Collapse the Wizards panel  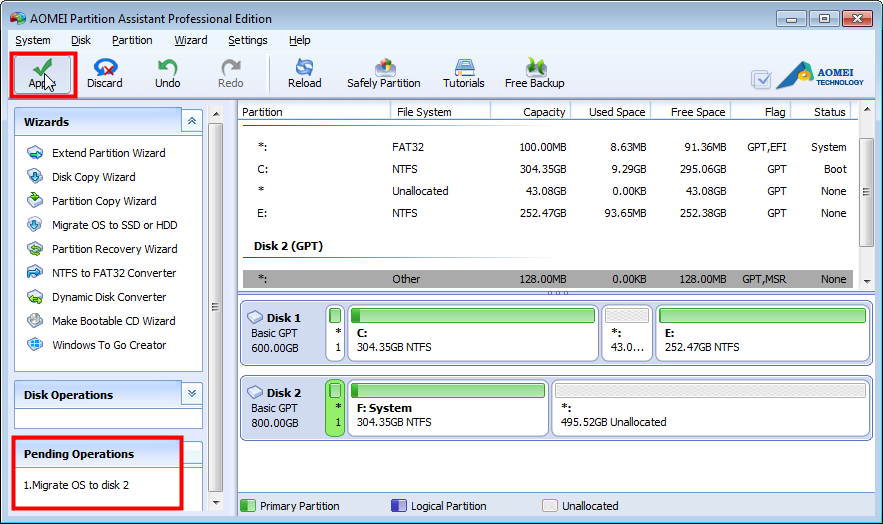(x=191, y=121)
